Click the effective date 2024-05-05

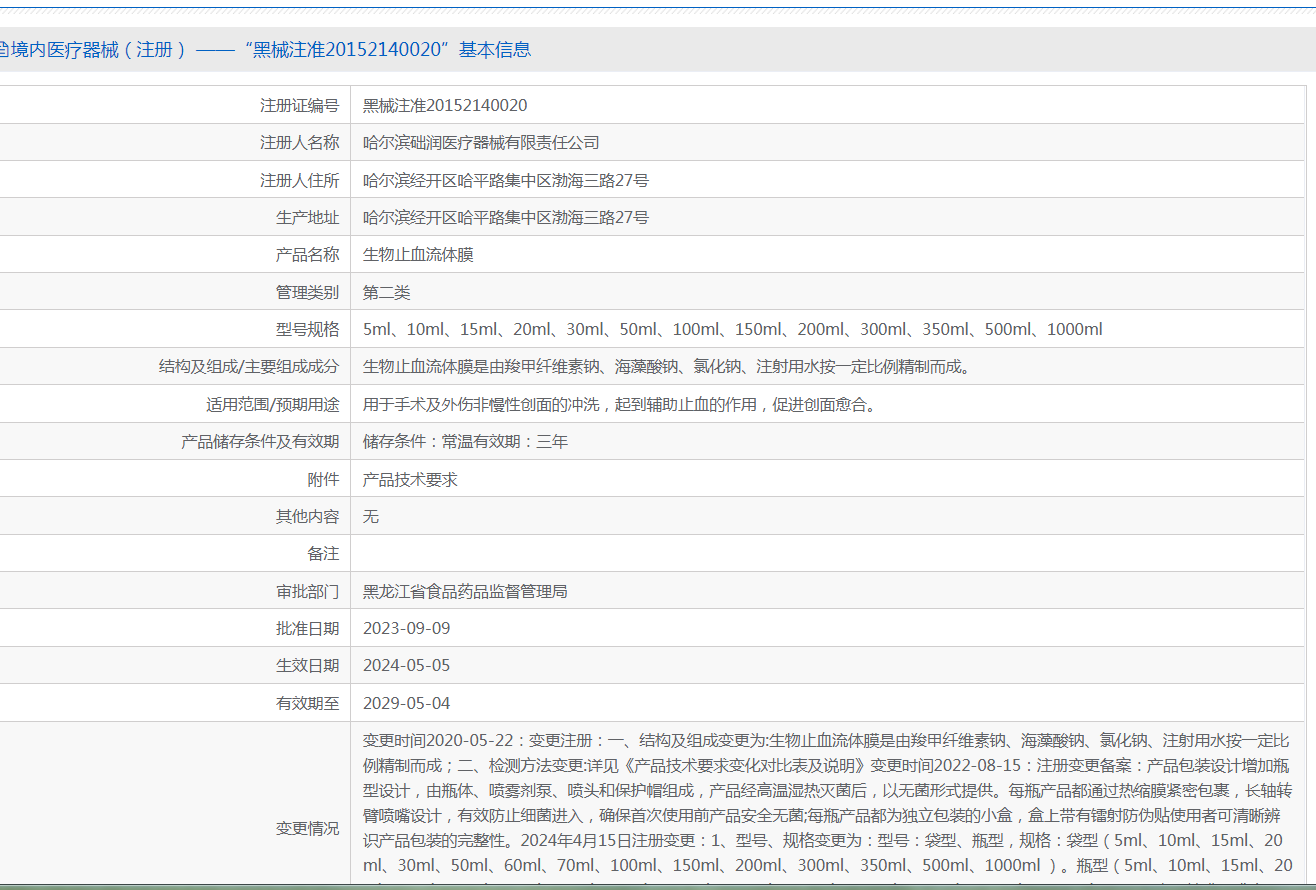click(406, 666)
